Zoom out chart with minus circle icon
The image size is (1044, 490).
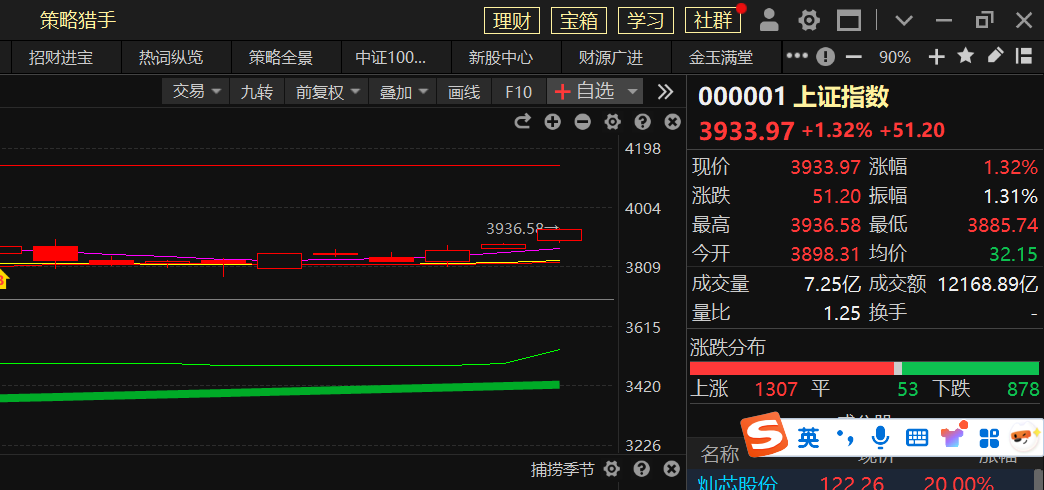[x=582, y=122]
